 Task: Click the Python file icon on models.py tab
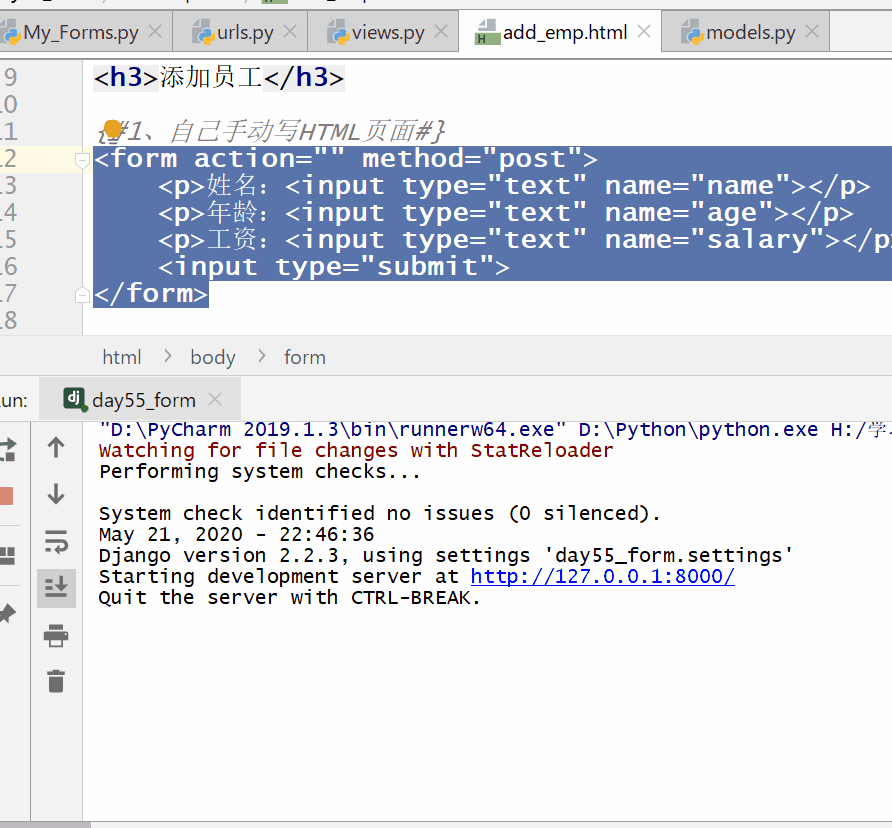tap(692, 32)
